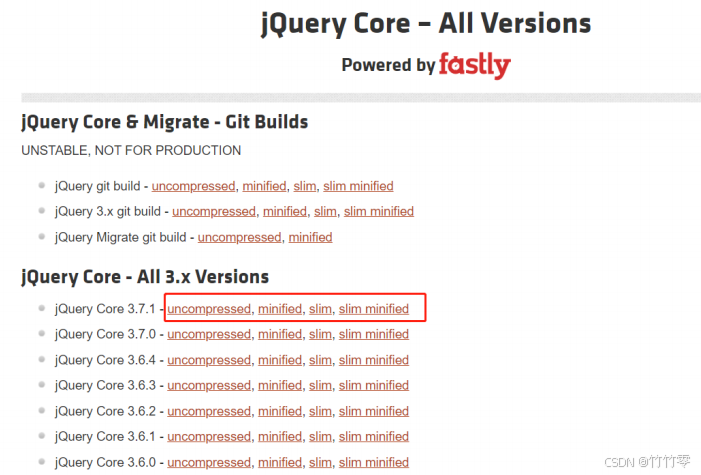Select the 'UNSTABLE, NOT FOR PRODUCTION' text

coord(131,150)
